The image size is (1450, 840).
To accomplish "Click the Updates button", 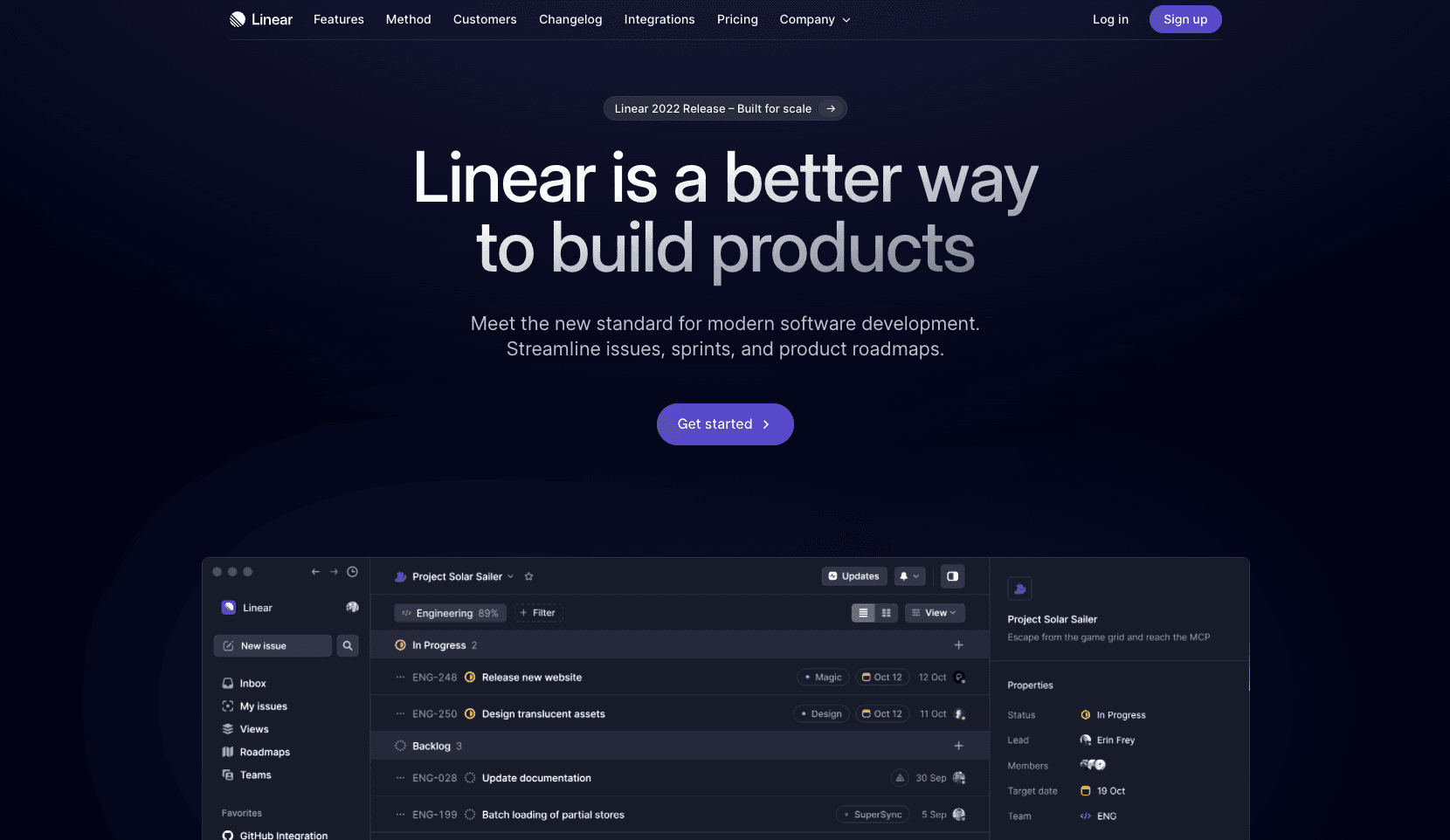I will tap(854, 576).
